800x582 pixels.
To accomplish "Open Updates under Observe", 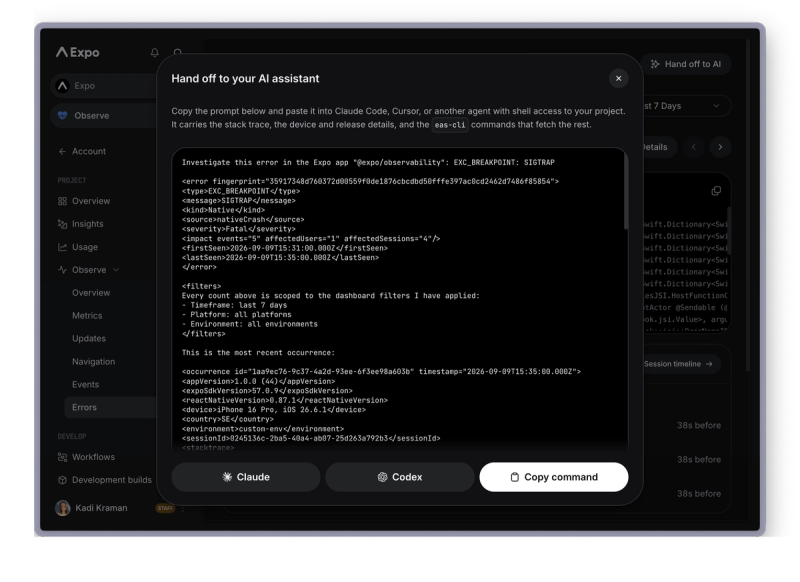I will point(89,339).
